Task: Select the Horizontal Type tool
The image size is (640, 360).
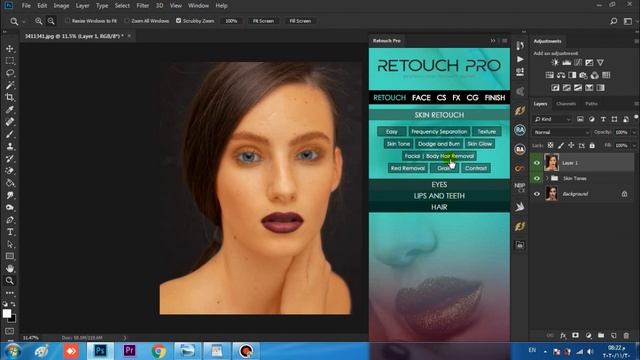Action: tap(10, 232)
